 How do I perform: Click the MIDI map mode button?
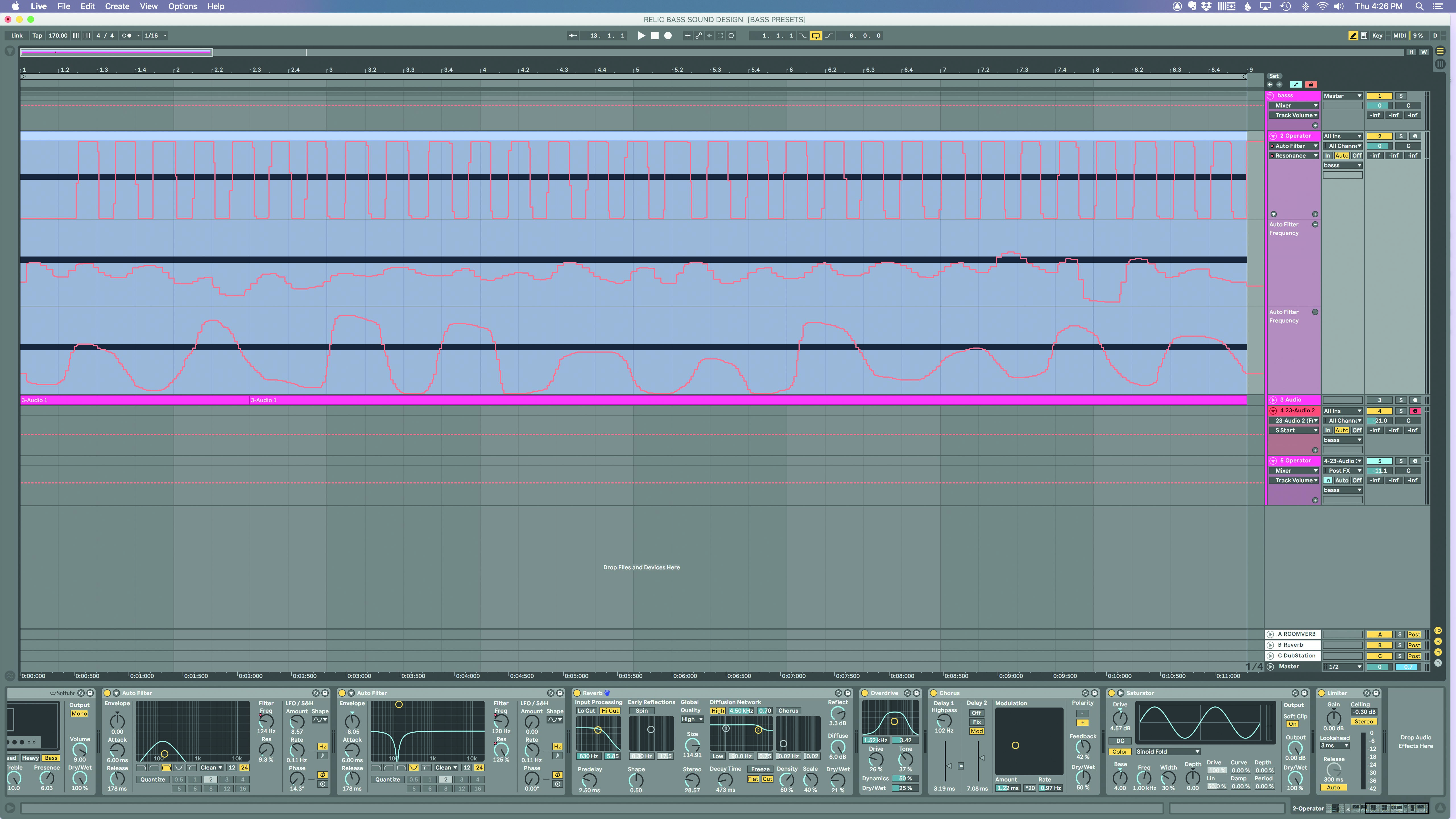pyautogui.click(x=1399, y=36)
